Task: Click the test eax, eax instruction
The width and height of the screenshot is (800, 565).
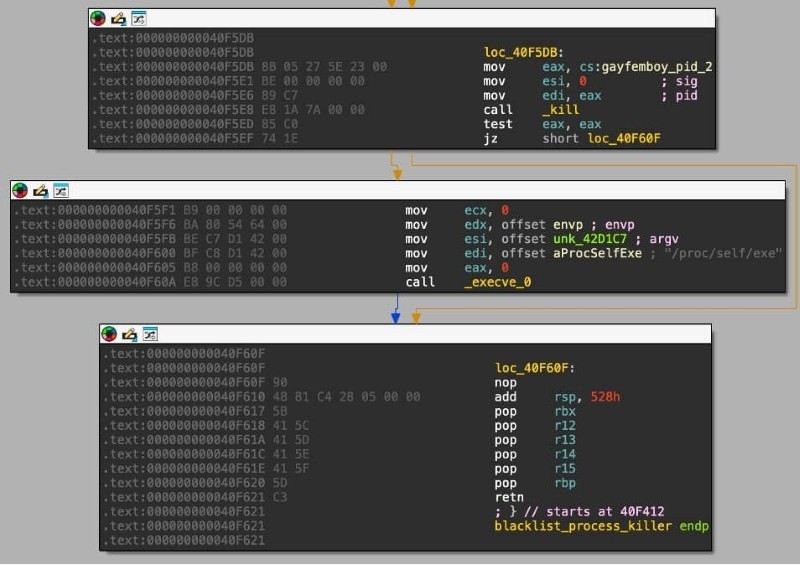Action: pos(542,124)
